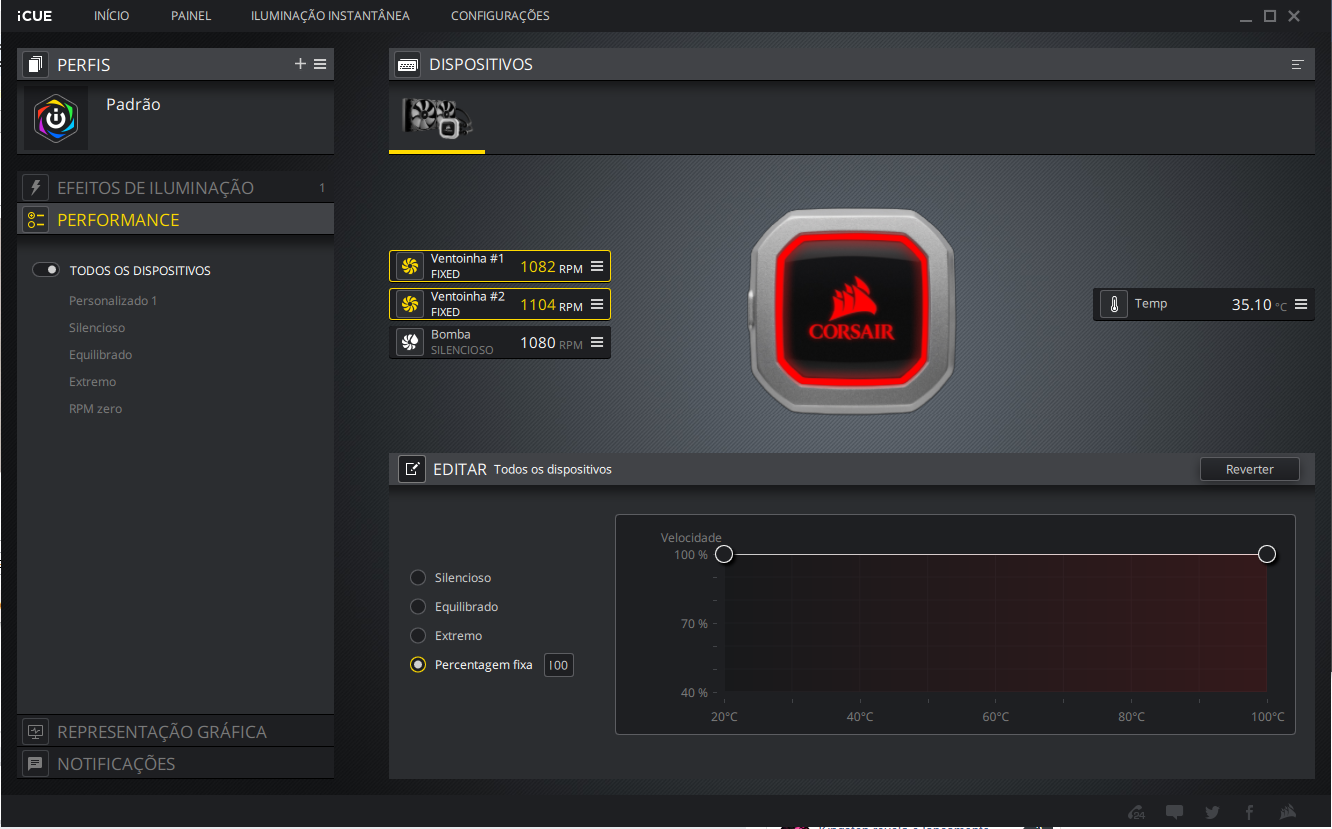
Task: Select the Equilibrado radio option
Action: click(418, 607)
